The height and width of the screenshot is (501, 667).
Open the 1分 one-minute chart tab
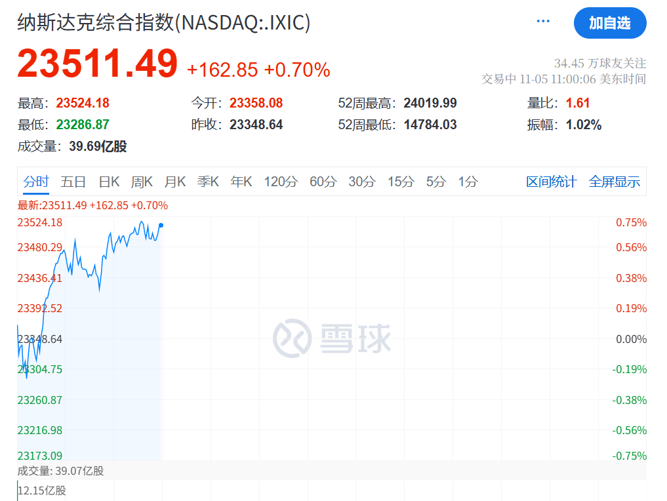tap(468, 181)
